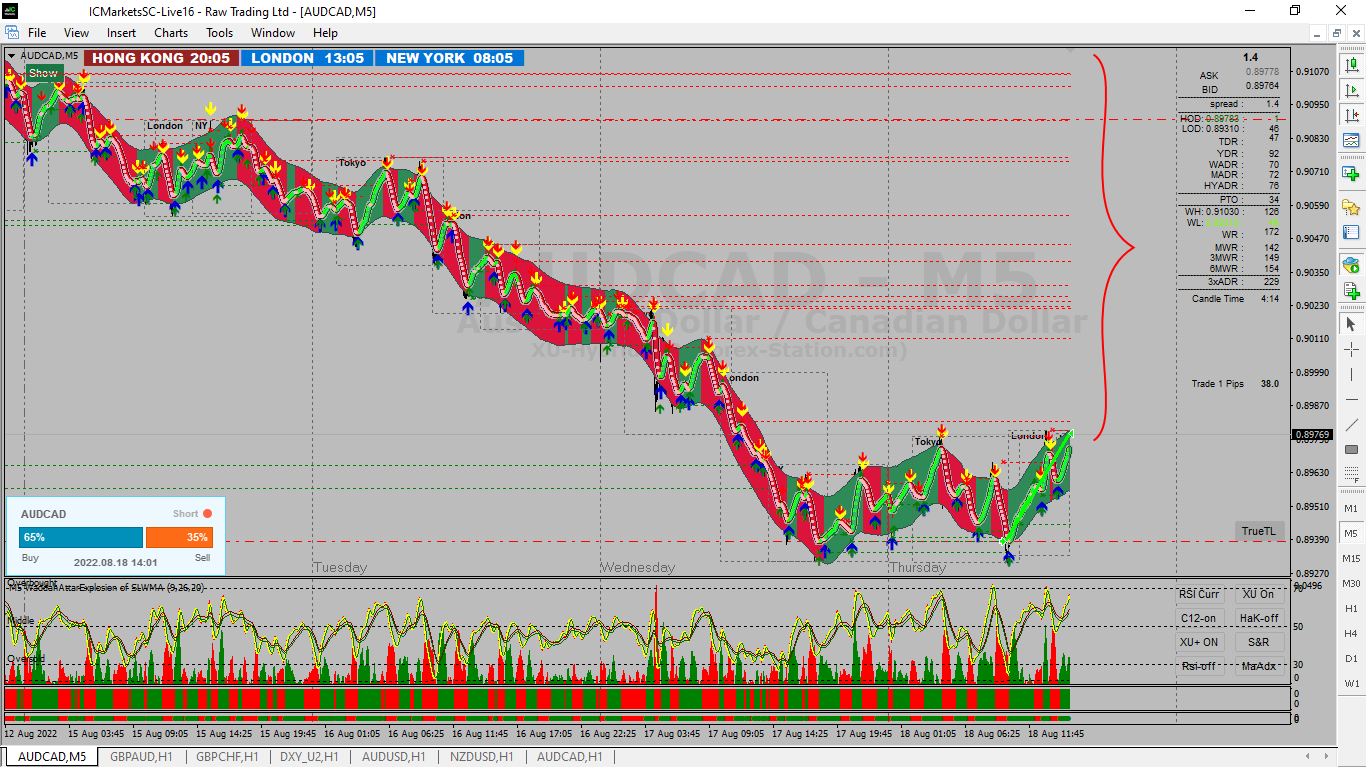The width and height of the screenshot is (1366, 768).
Task: Click the New Order icon
Action: [x=1351, y=291]
